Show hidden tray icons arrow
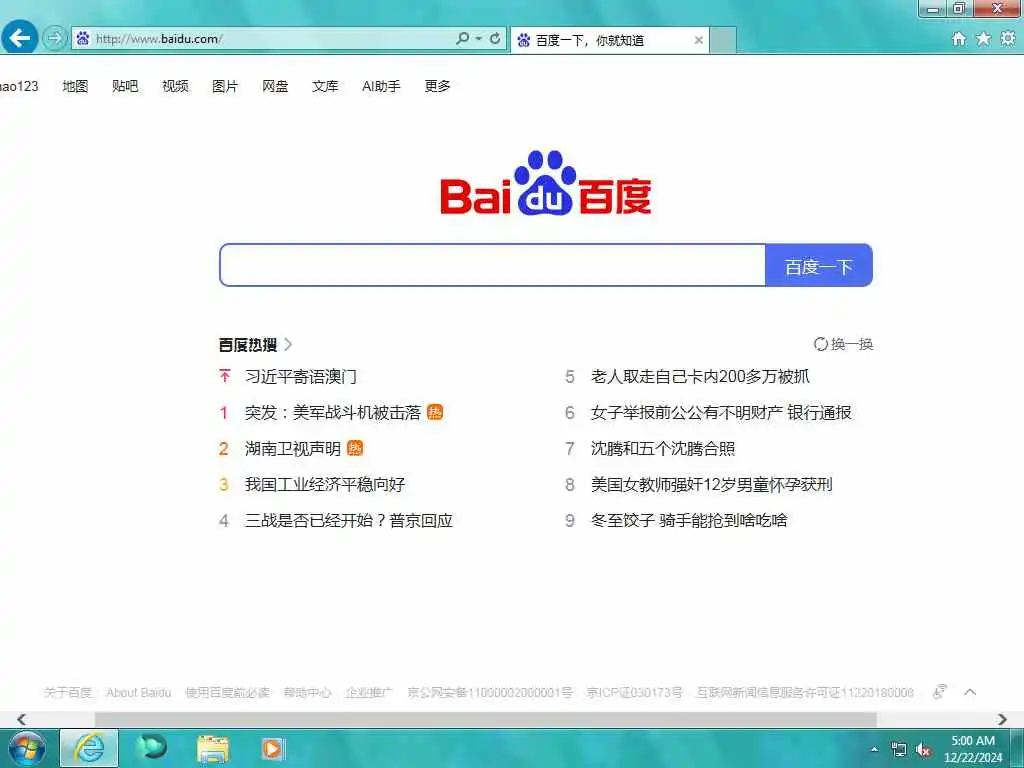 874,749
